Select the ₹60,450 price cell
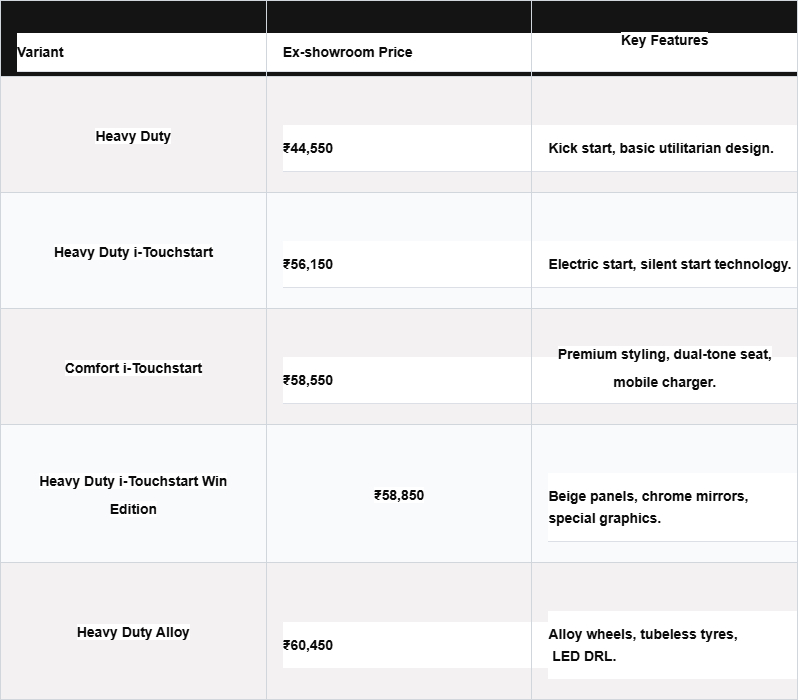 click(x=308, y=645)
